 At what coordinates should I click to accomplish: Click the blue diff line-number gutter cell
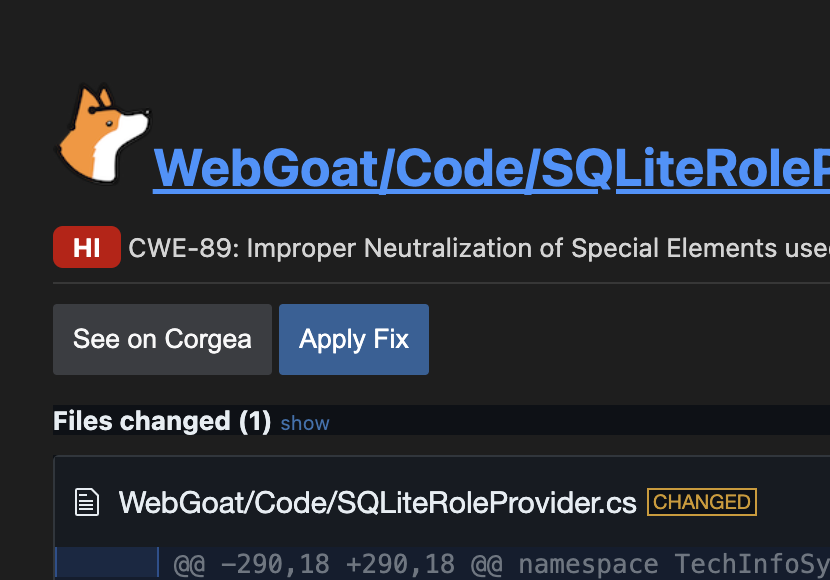click(x=107, y=563)
